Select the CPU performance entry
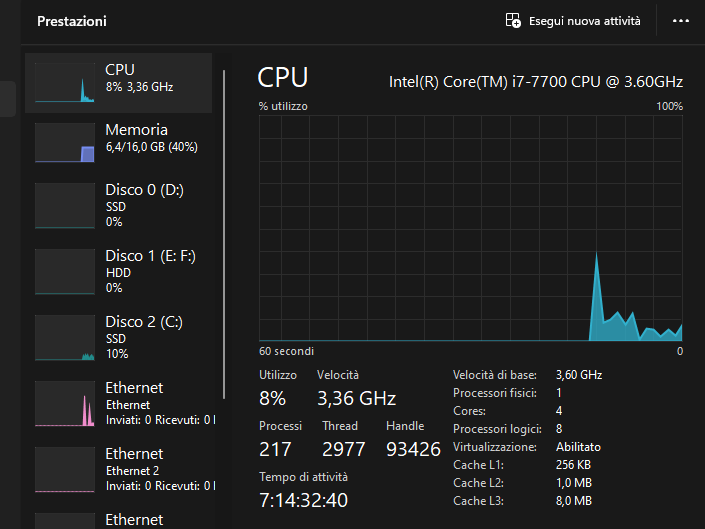Image resolution: width=705 pixels, height=529 pixels. (119, 83)
